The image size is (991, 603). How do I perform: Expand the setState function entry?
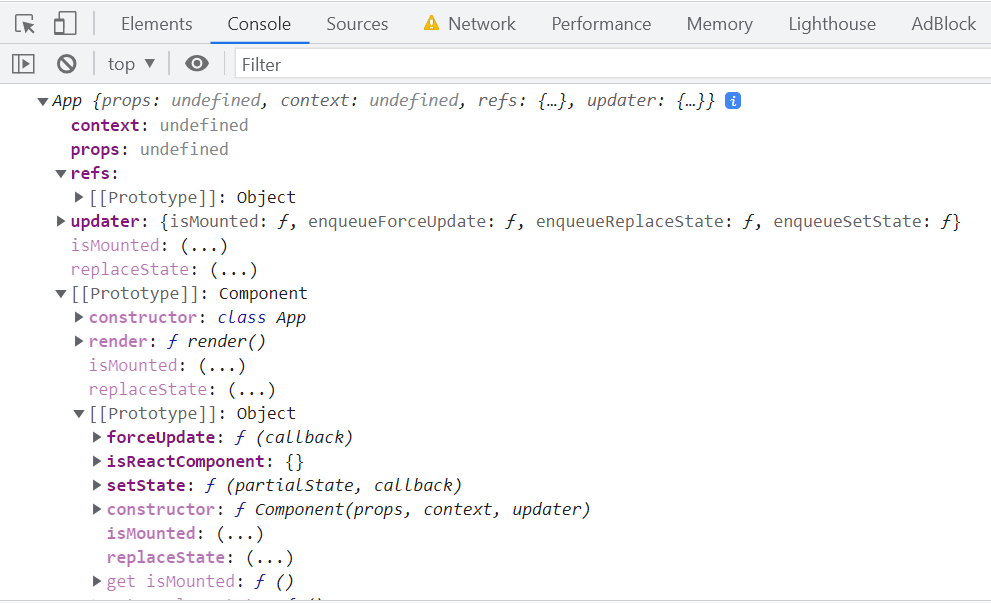click(97, 485)
